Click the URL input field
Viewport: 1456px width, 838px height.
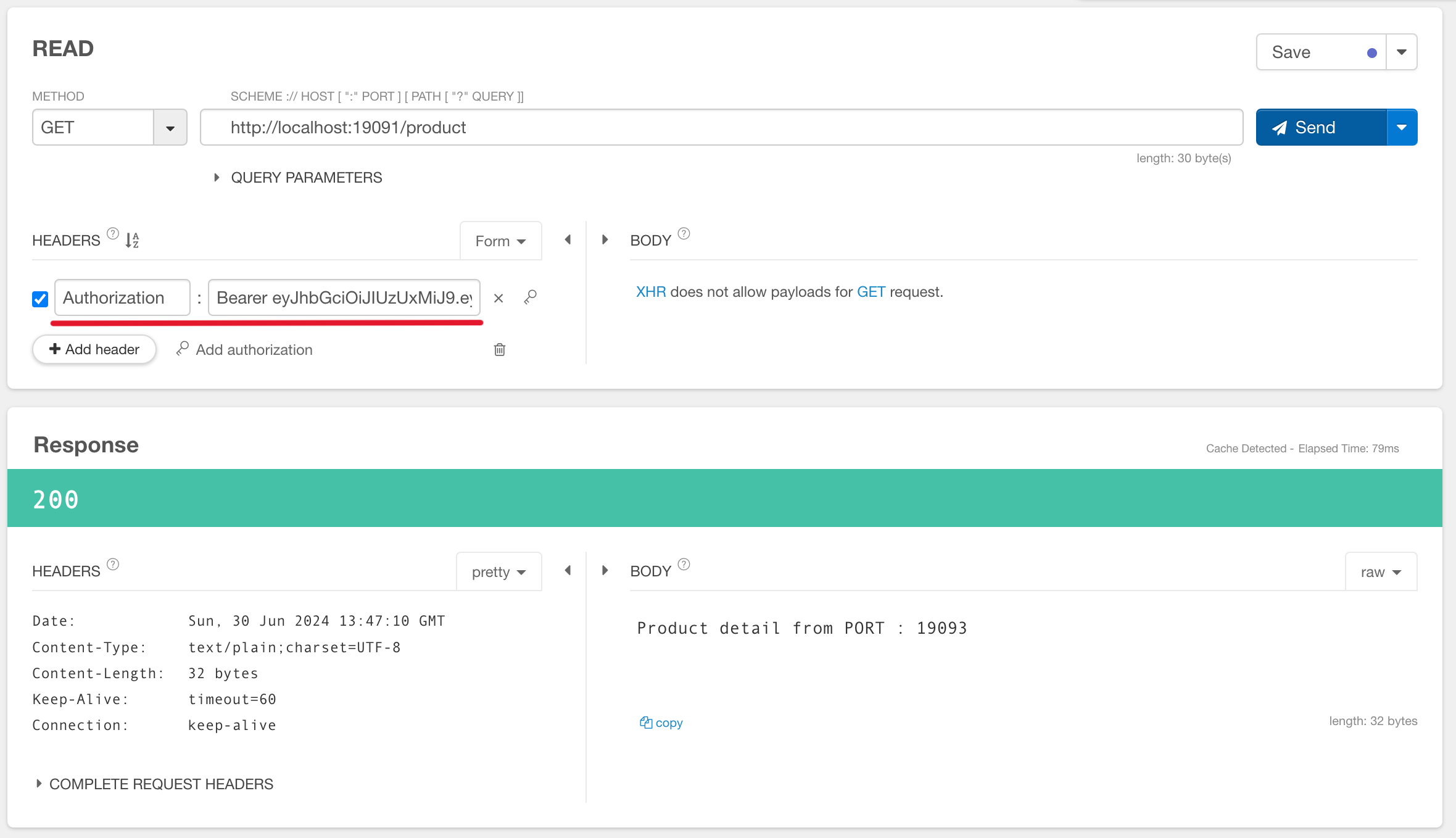point(721,128)
